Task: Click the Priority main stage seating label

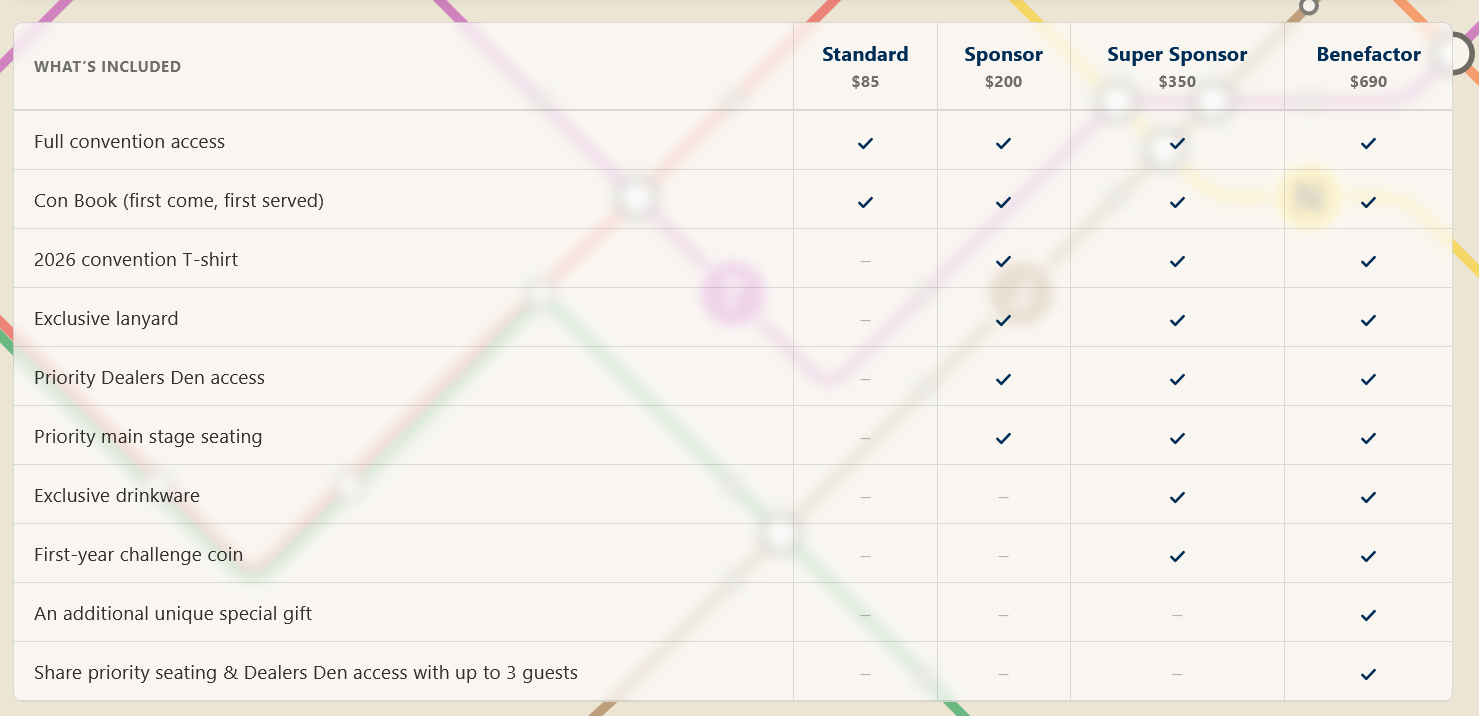Action: [x=148, y=437]
